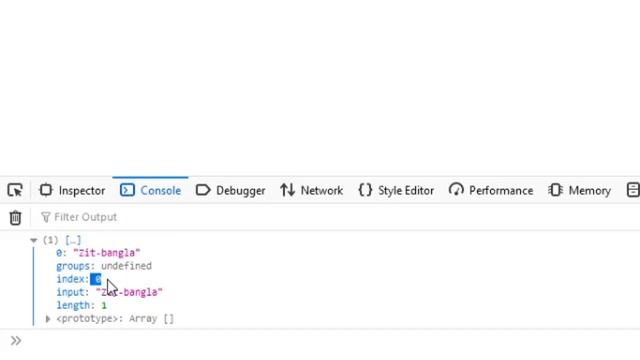Viewport: 640px width, 360px height.
Task: Click the Network arrows icon
Action: (x=287, y=190)
